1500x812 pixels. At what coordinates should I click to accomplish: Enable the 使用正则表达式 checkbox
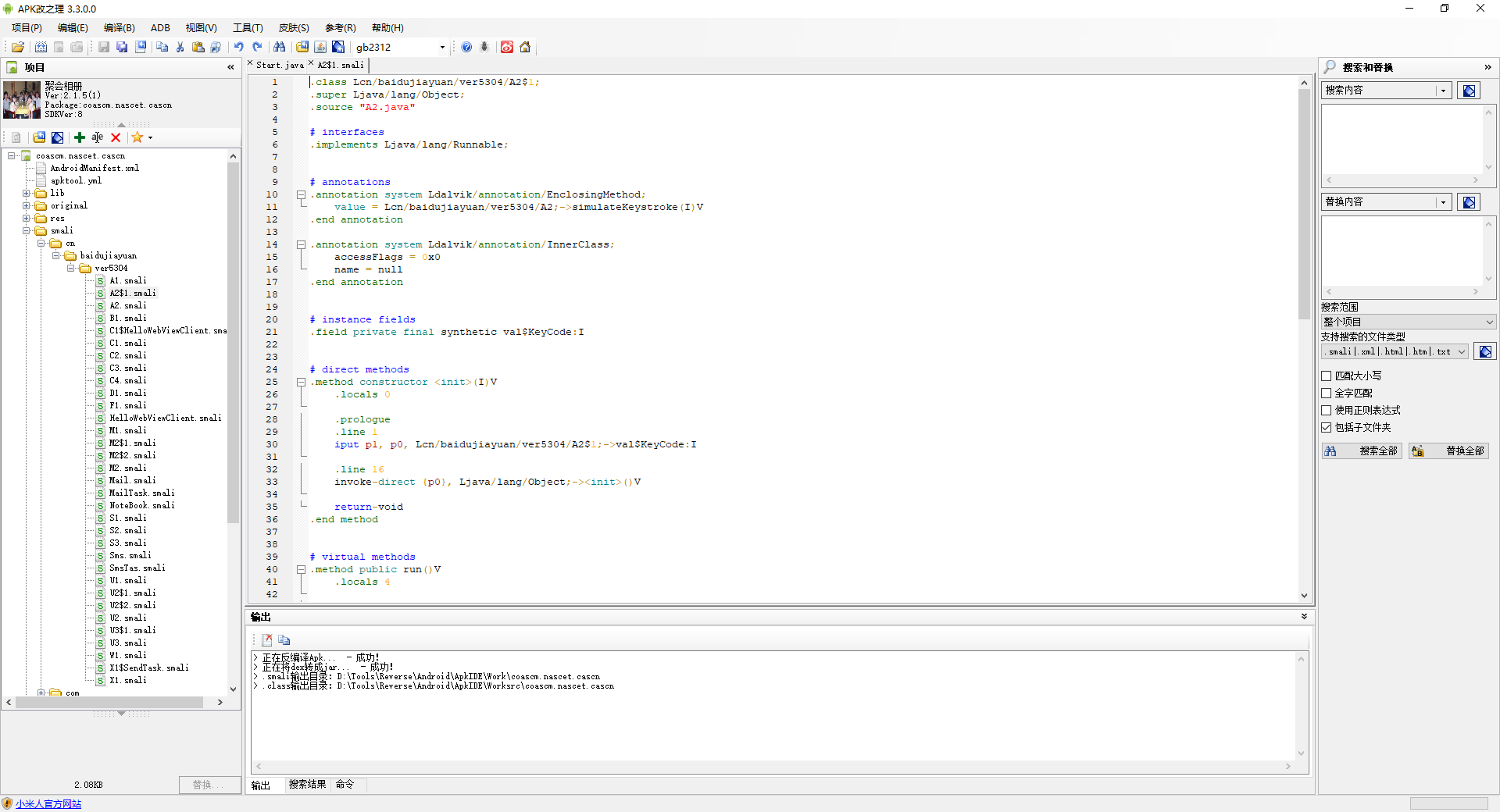[x=1327, y=410]
